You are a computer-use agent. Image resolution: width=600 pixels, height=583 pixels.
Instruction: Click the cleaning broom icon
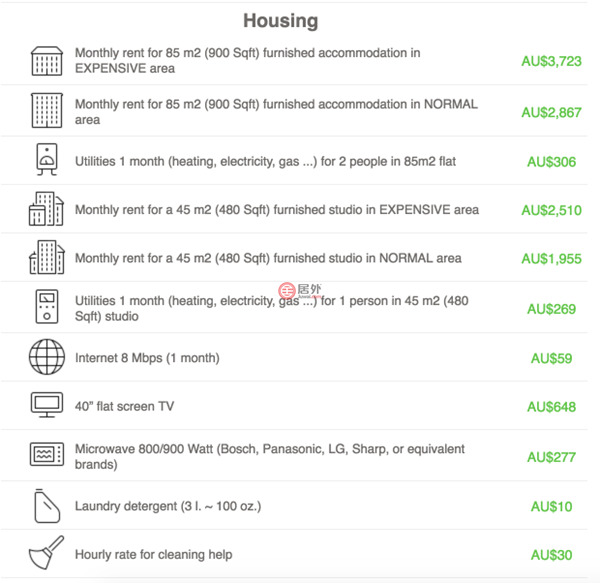46,554
